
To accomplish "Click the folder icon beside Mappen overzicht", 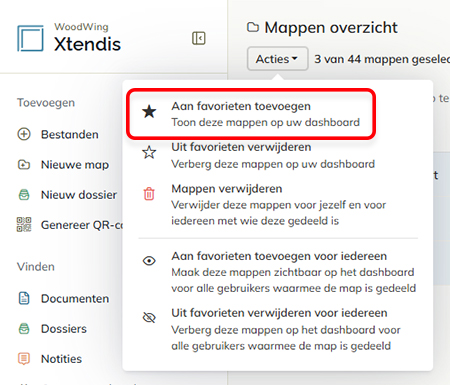I will (253, 27).
